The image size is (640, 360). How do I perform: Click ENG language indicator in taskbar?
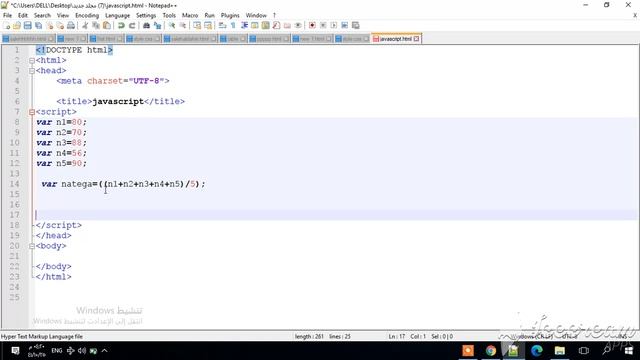click(57, 351)
